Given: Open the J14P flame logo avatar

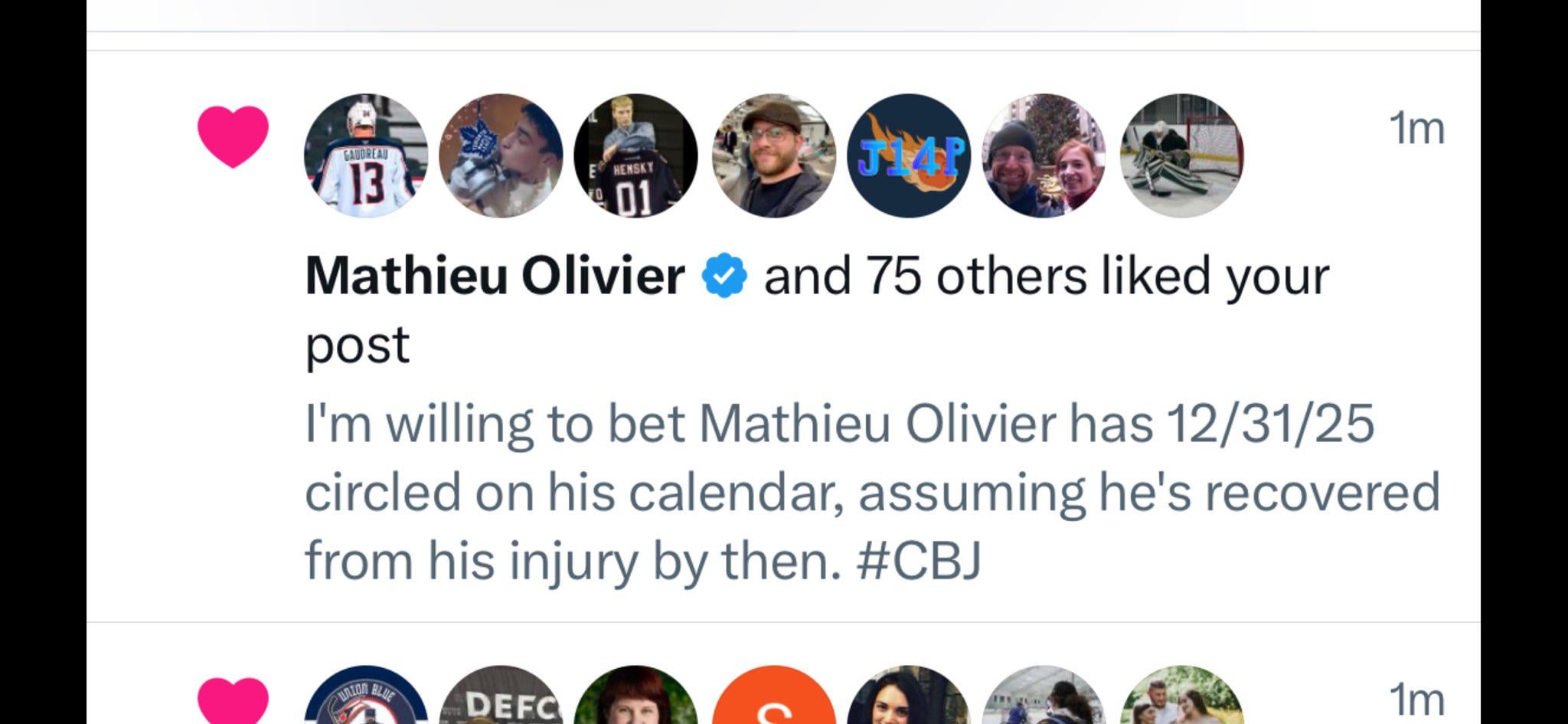Looking at the screenshot, I should 909,156.
